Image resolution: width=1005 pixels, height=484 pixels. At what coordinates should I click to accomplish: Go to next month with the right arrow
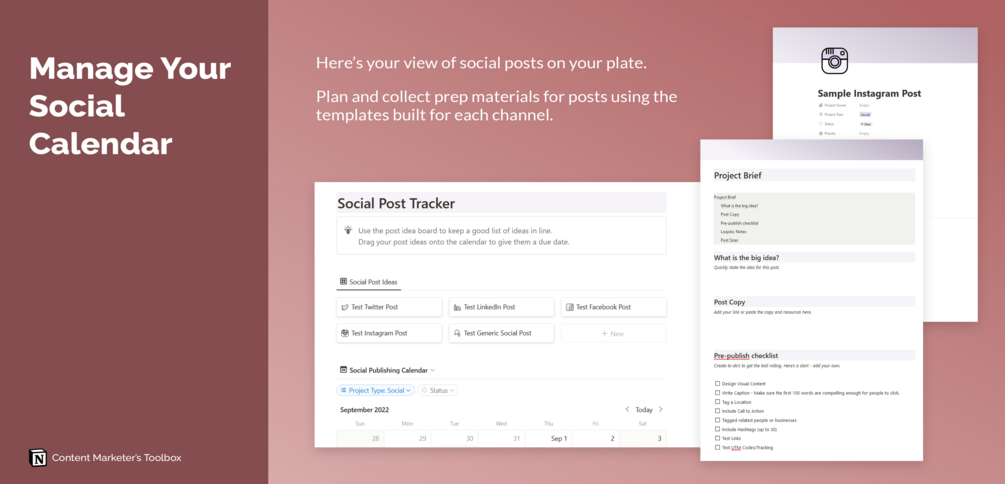(660, 409)
